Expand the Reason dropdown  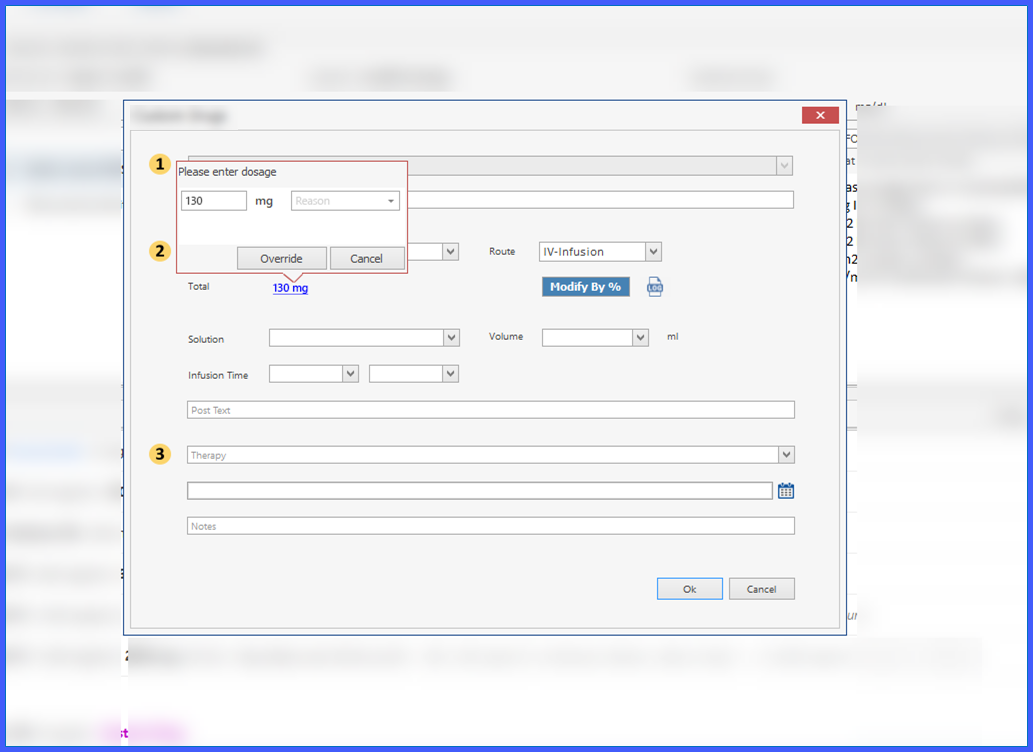[x=345, y=201]
